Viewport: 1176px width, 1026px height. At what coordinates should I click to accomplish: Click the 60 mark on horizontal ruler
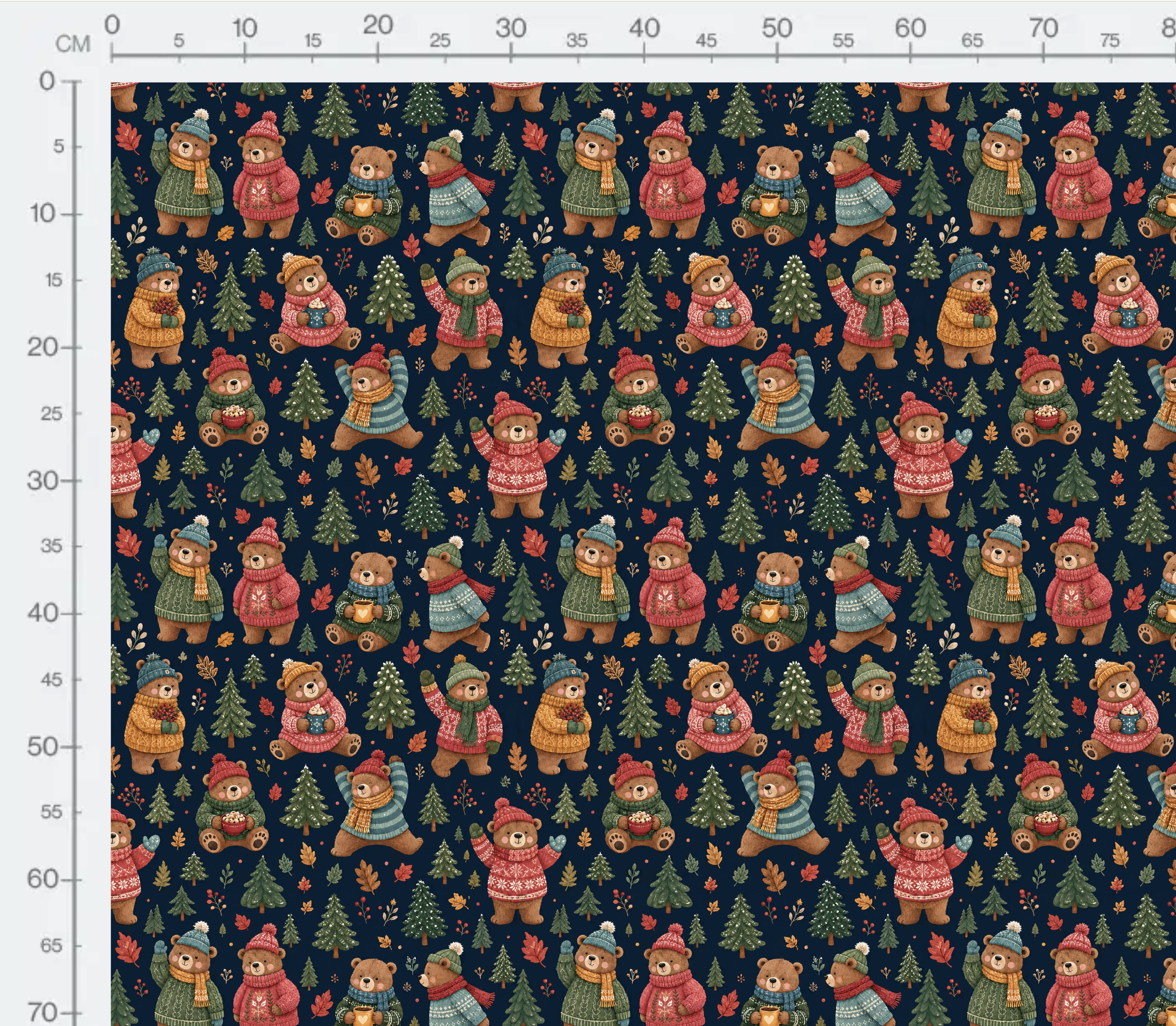click(910, 28)
